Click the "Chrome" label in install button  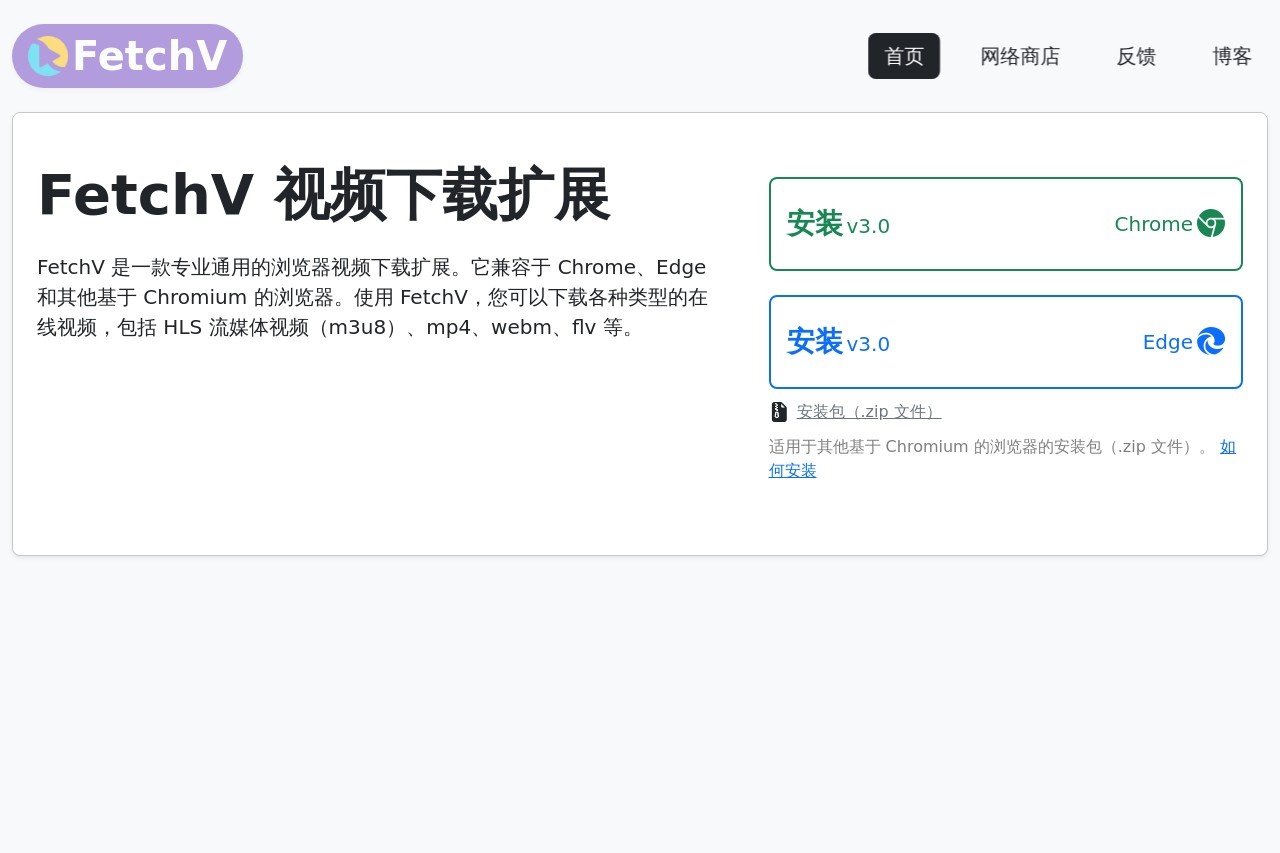tap(1152, 224)
